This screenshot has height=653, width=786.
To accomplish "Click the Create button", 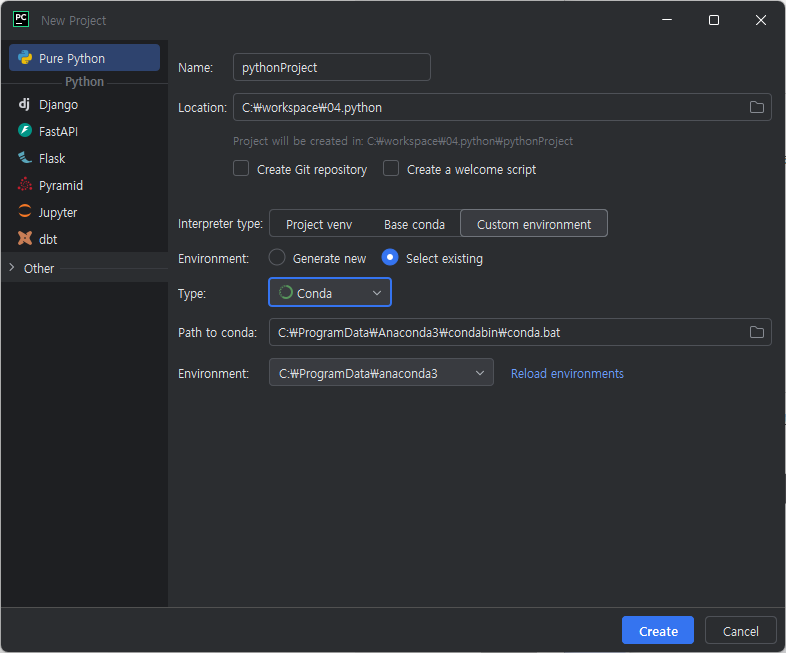I will point(658,630).
